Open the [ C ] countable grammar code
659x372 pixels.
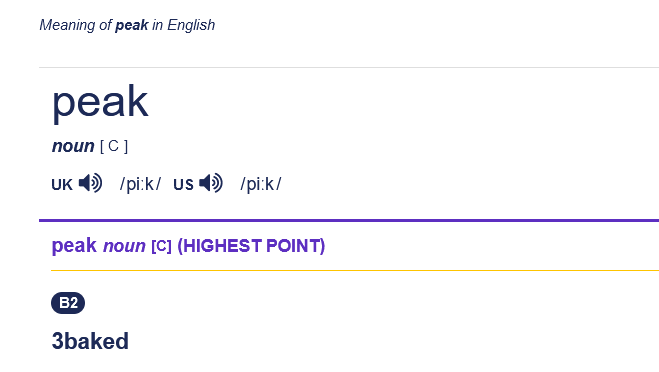(x=114, y=146)
